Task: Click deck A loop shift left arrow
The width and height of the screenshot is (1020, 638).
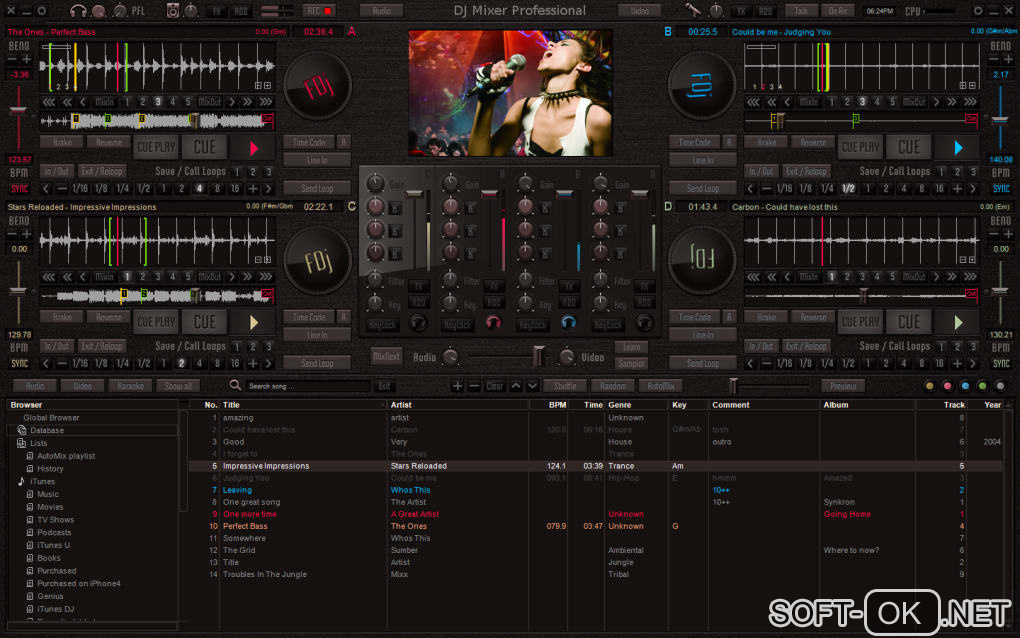Action: 46,189
